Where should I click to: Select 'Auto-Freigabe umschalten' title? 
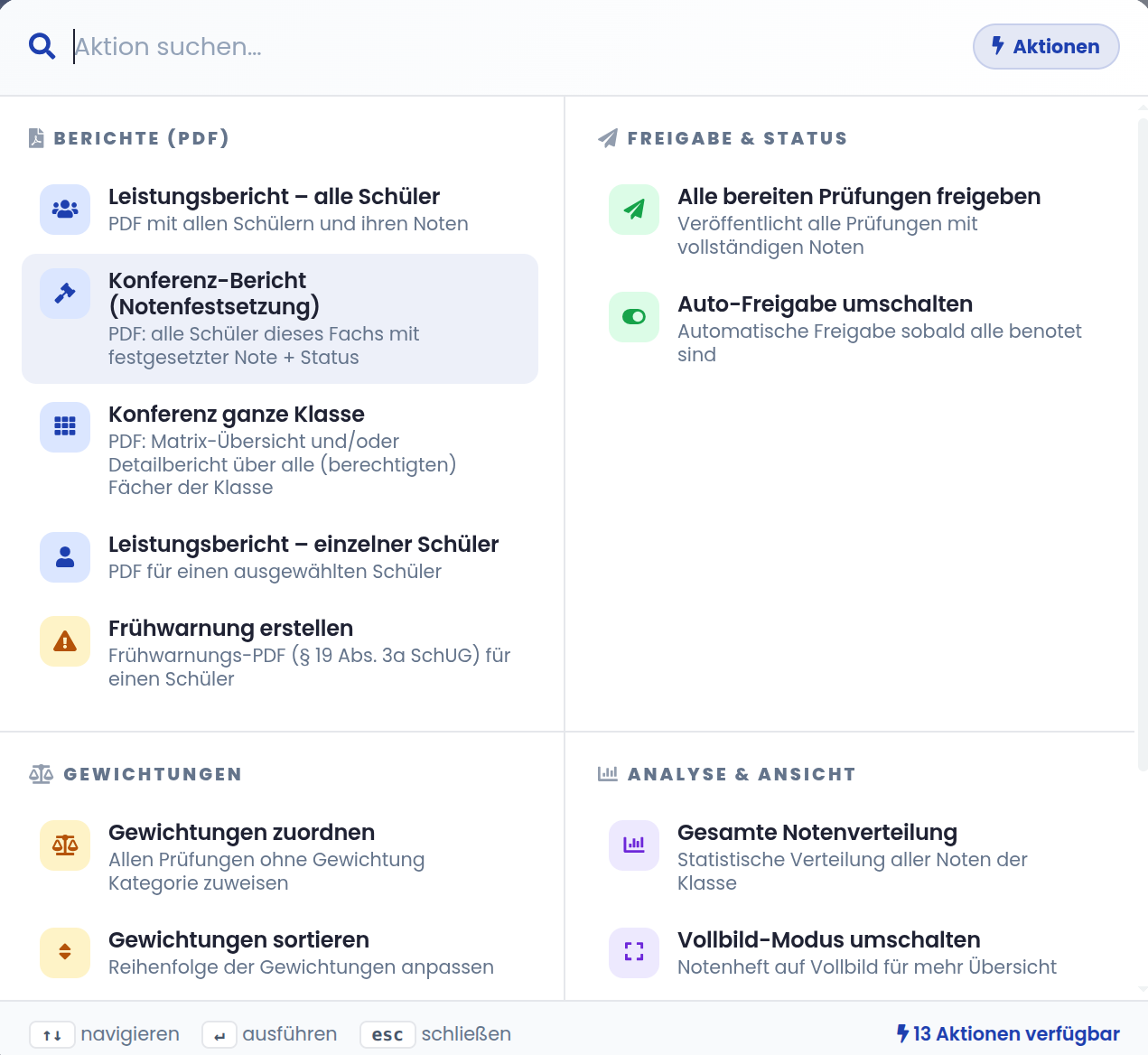pos(825,304)
